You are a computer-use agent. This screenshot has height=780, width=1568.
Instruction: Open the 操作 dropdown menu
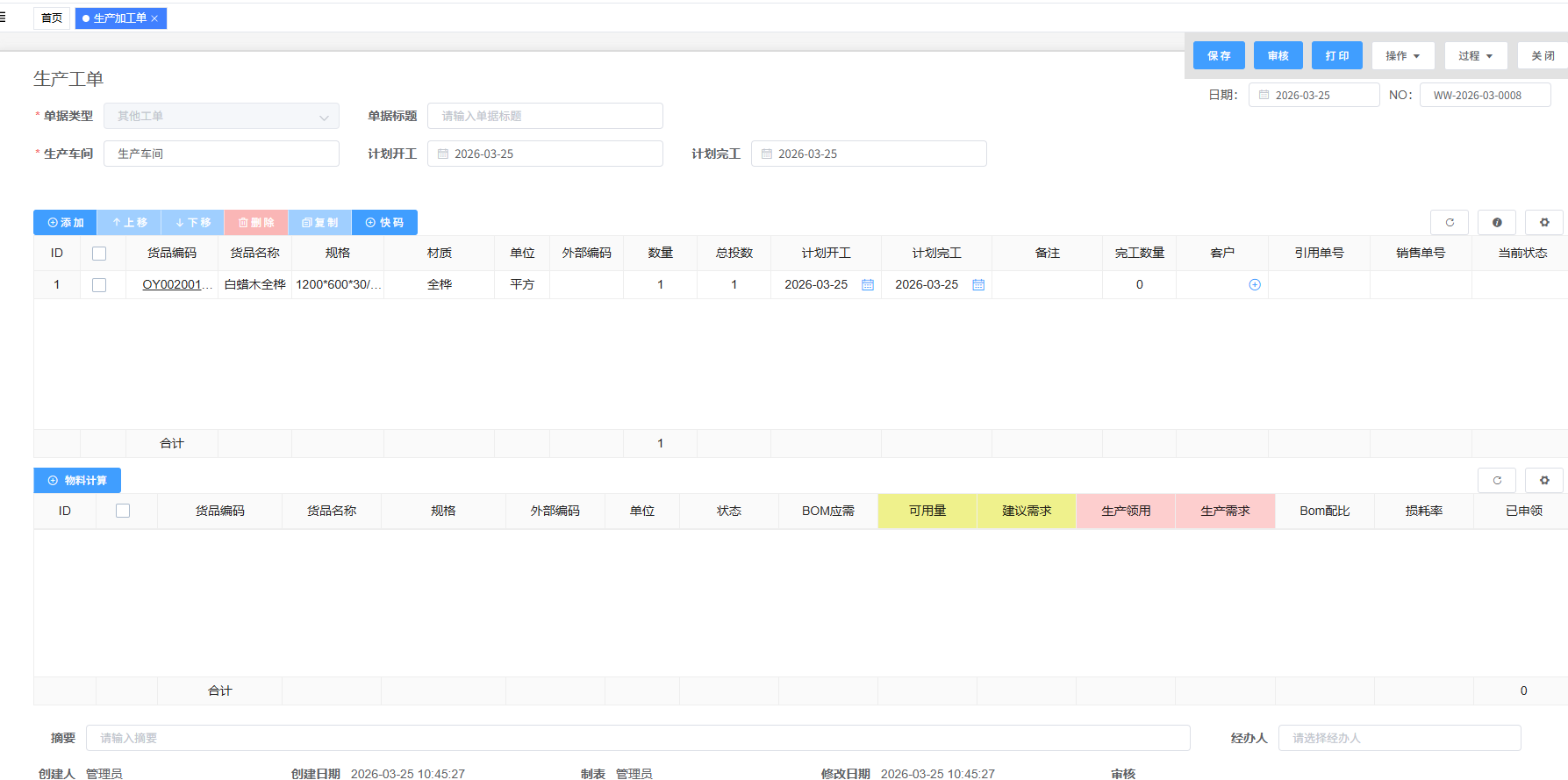tap(1402, 56)
